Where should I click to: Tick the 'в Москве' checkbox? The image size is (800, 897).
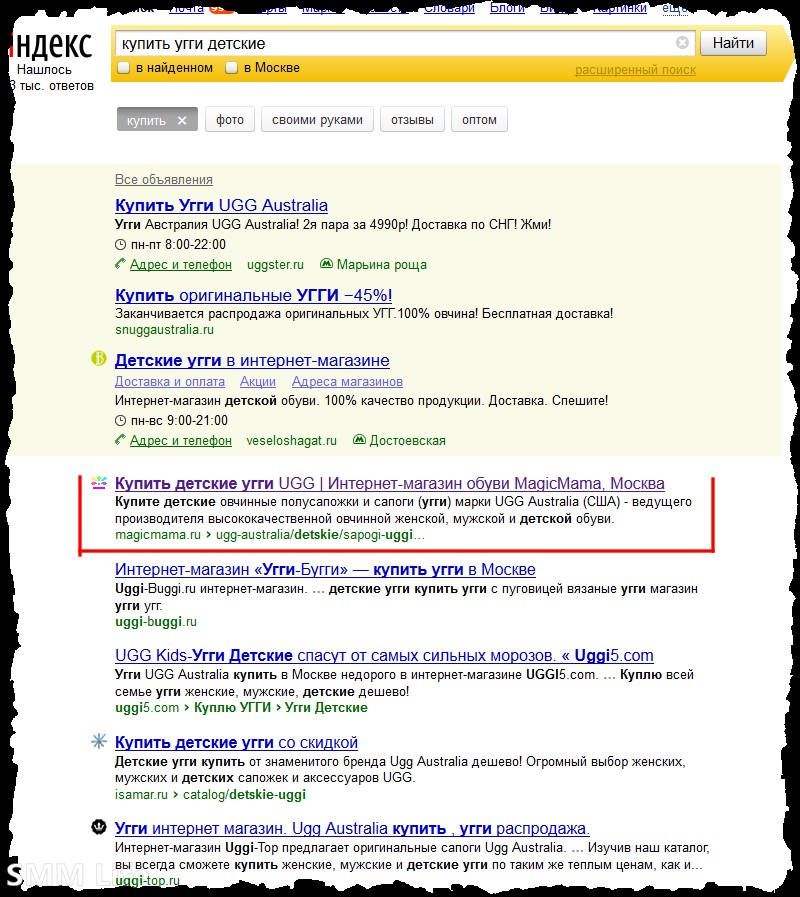point(231,68)
